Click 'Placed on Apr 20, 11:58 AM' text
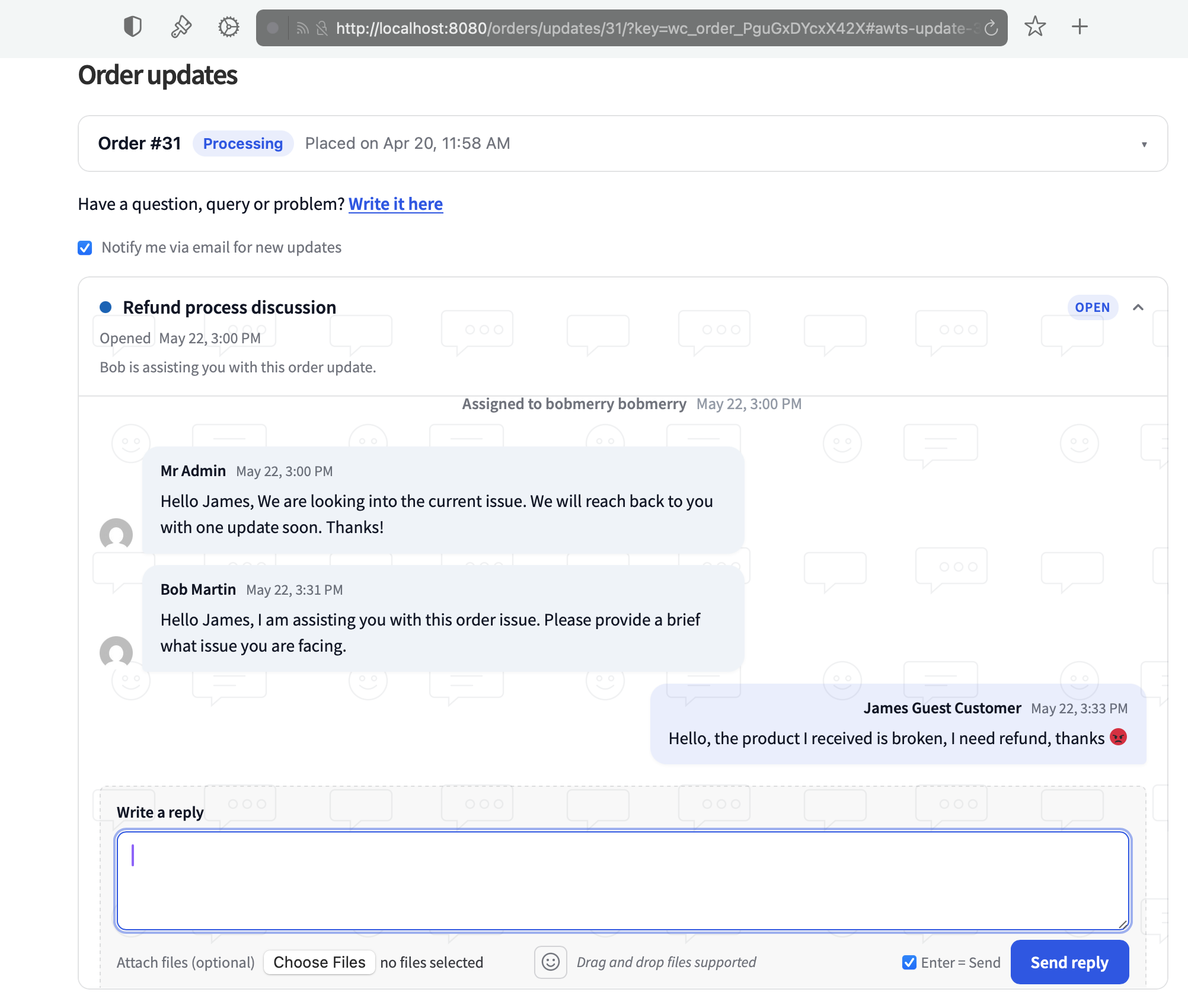The height and width of the screenshot is (1008, 1188). [407, 143]
